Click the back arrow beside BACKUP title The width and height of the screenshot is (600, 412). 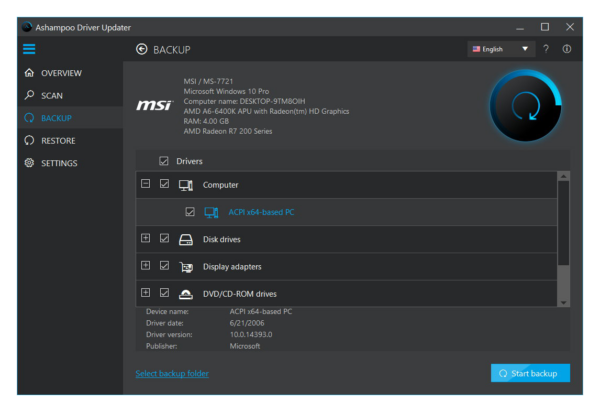142,49
